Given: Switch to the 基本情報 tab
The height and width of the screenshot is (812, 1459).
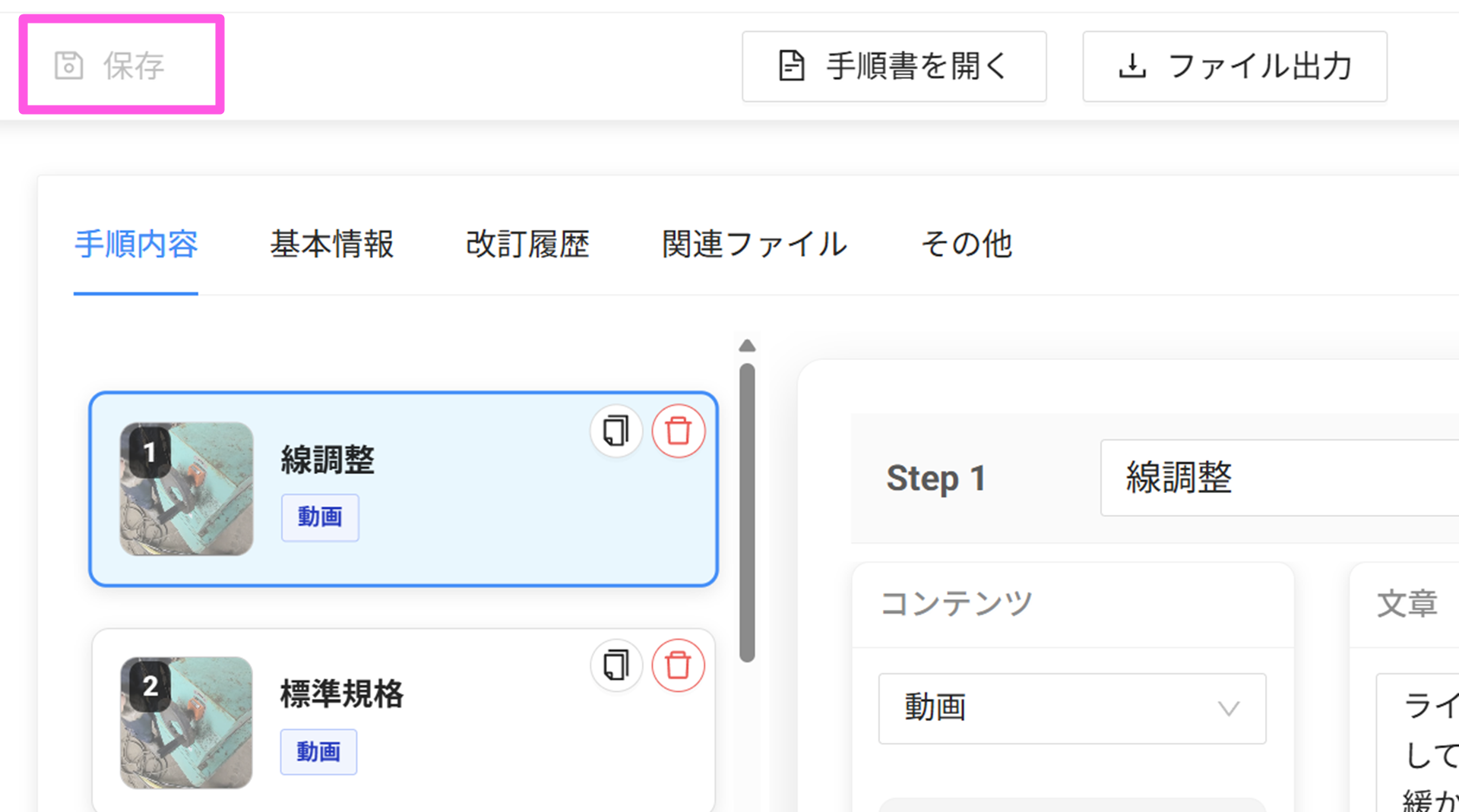Looking at the screenshot, I should 331,245.
